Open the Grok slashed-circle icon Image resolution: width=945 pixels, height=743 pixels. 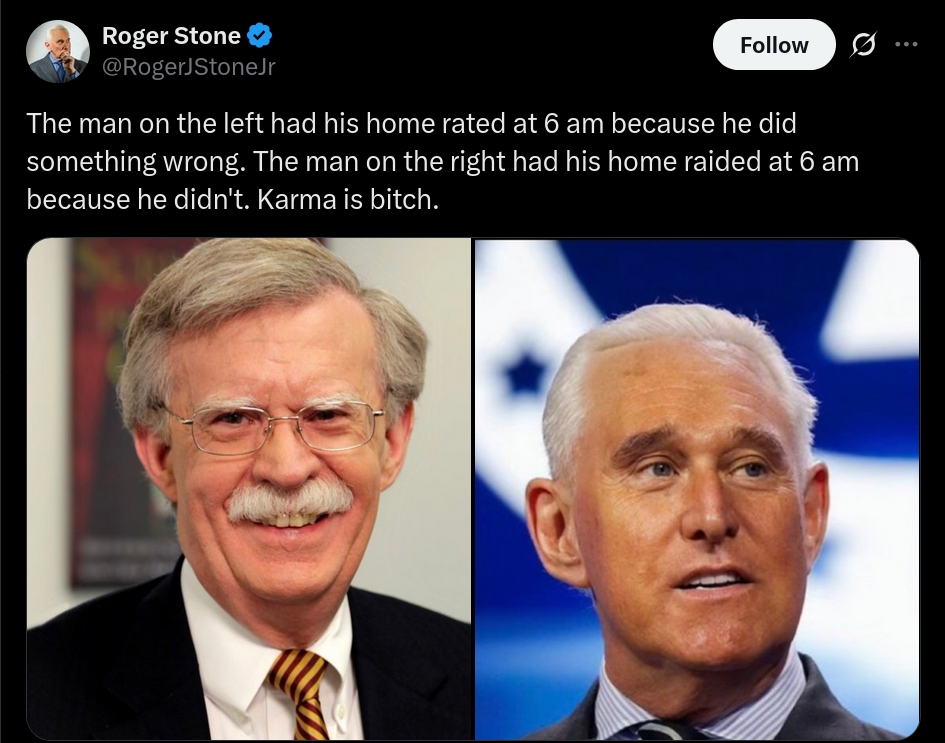pyautogui.click(x=863, y=45)
